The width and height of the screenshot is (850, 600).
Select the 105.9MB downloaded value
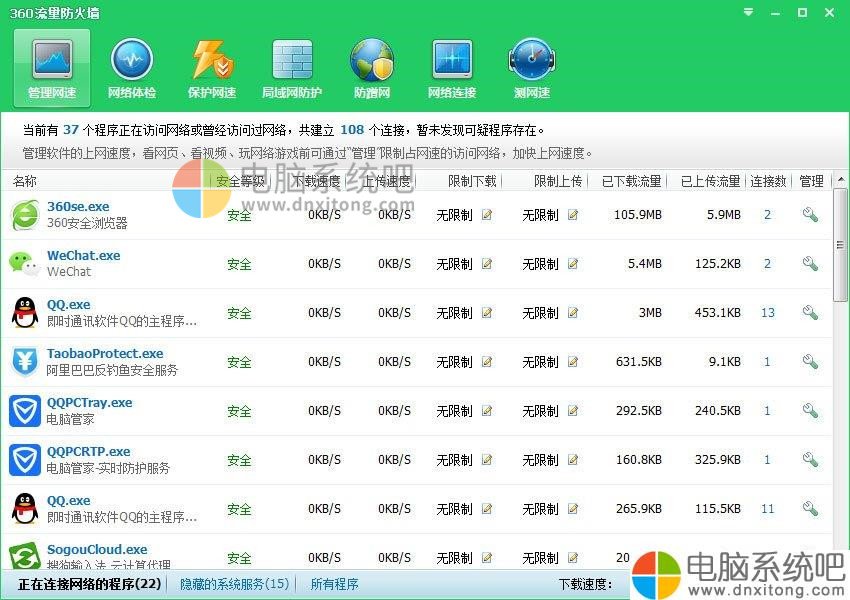[638, 215]
